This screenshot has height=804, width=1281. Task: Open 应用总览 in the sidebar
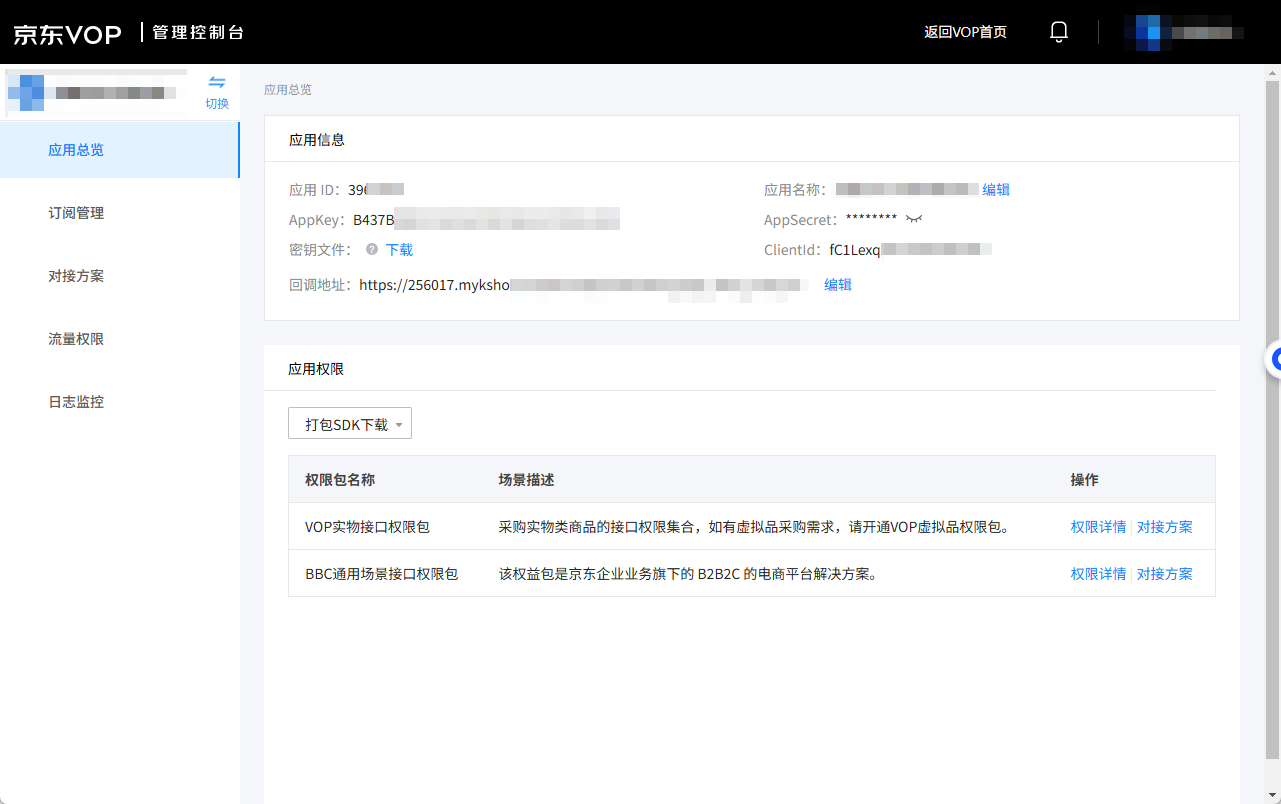point(119,150)
